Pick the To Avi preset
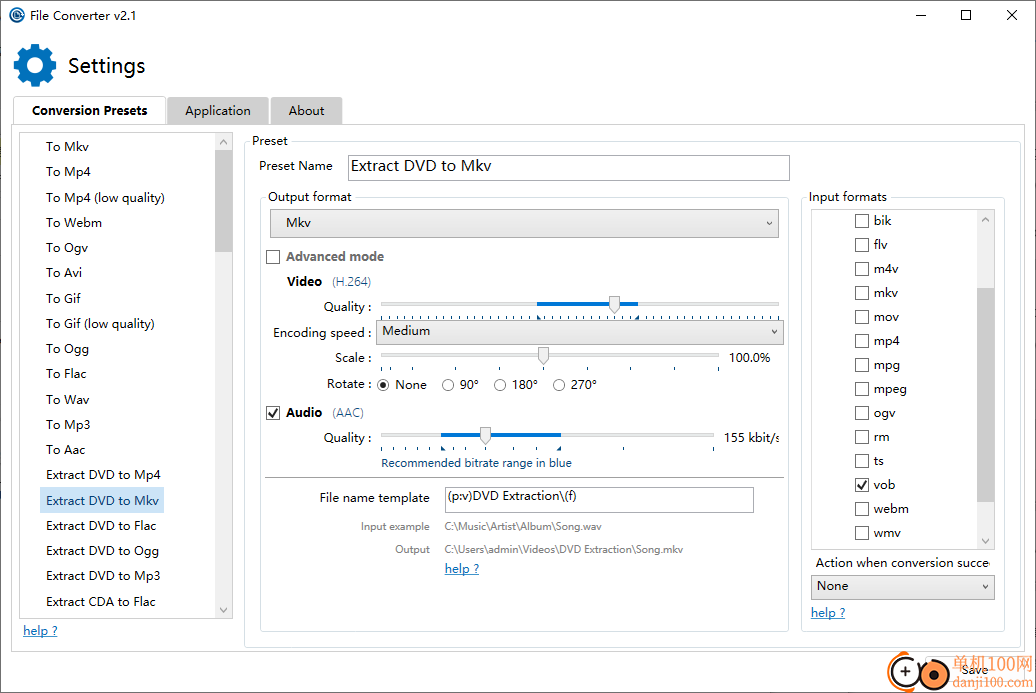 pyautogui.click(x=64, y=273)
